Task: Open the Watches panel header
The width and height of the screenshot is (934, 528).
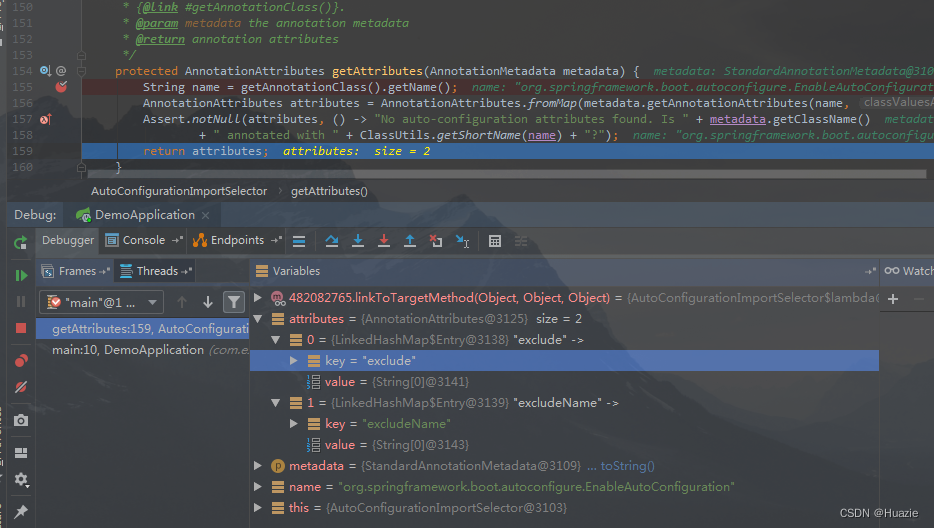Action: click(908, 271)
